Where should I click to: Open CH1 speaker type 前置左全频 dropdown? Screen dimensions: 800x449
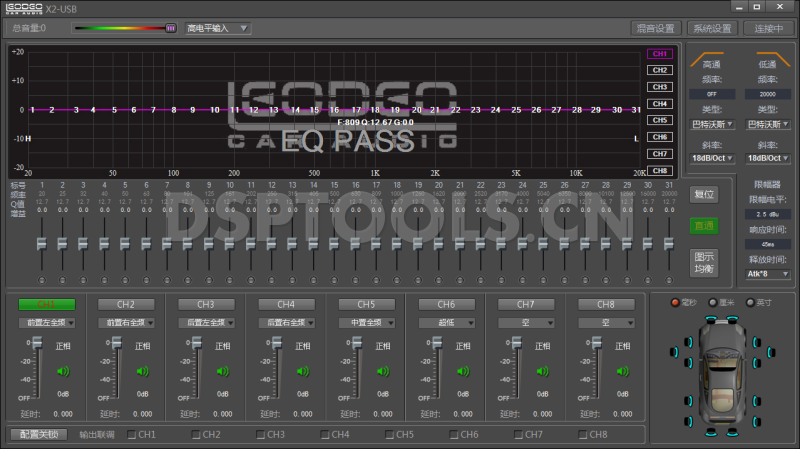47,322
